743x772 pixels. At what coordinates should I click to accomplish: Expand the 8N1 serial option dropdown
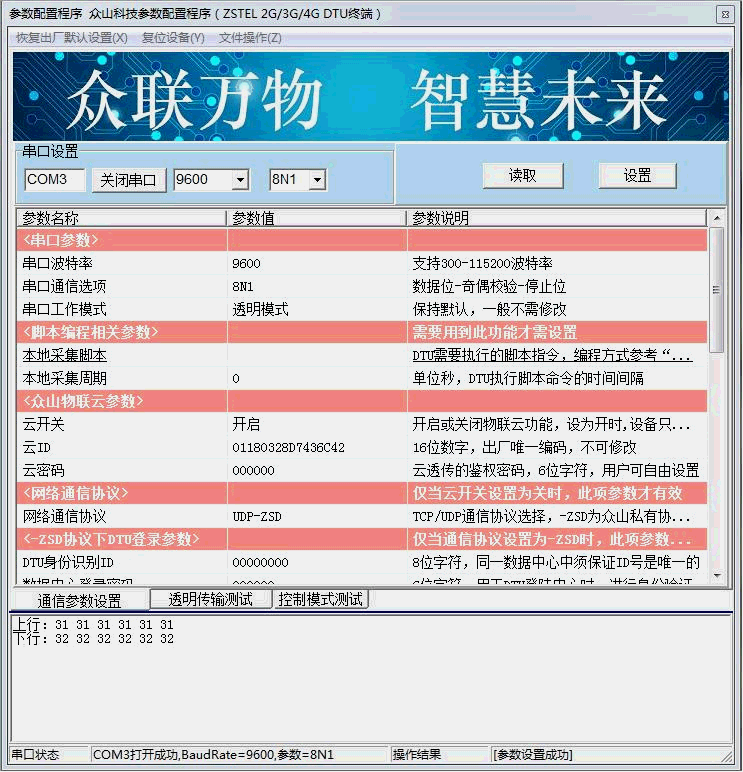click(318, 180)
